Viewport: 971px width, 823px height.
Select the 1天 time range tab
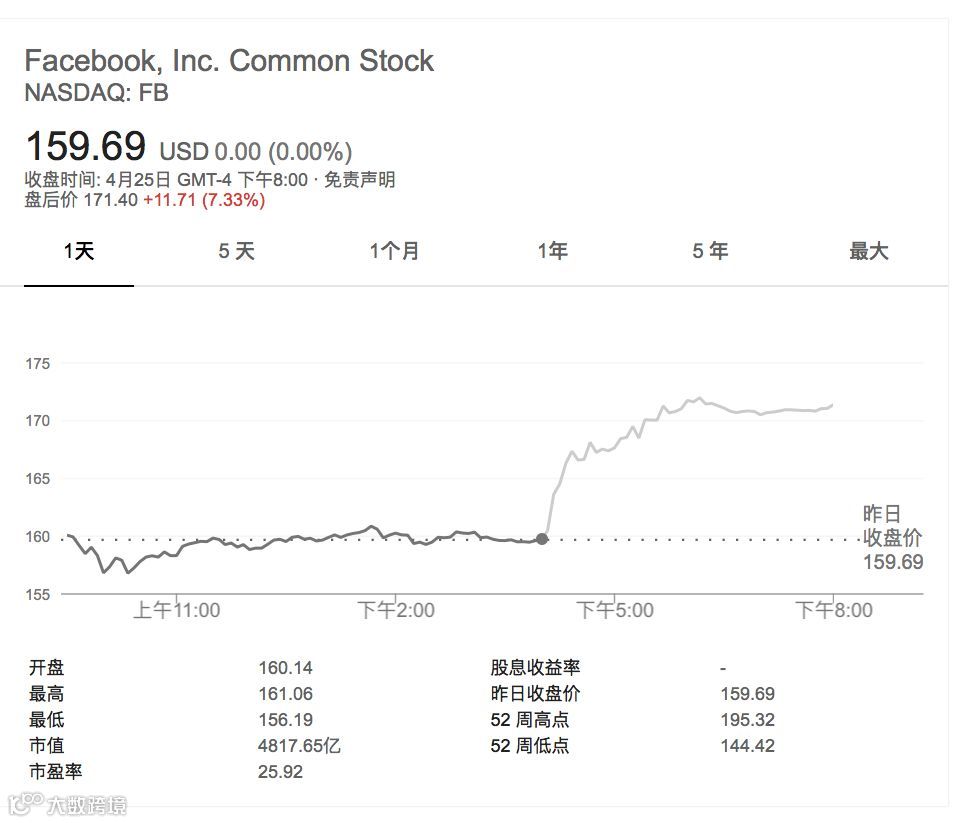point(79,252)
